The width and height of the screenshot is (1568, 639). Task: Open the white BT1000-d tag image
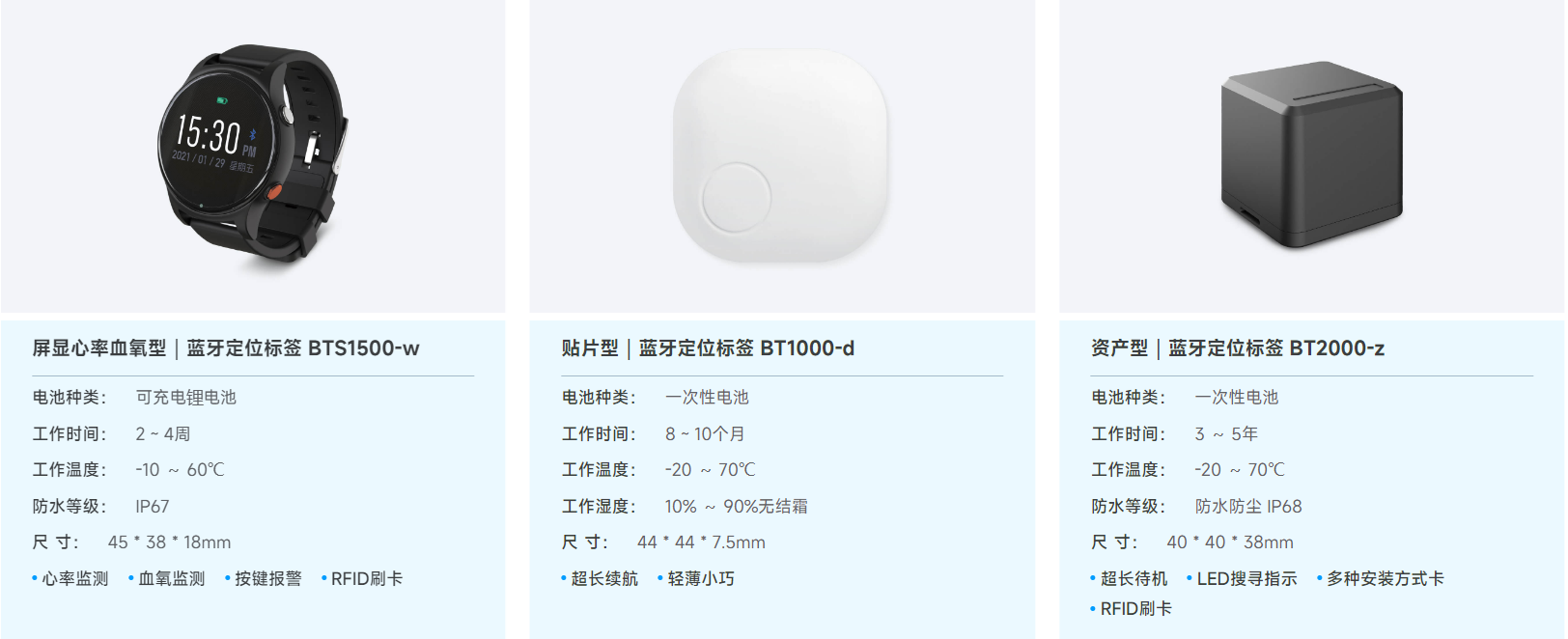click(x=782, y=156)
